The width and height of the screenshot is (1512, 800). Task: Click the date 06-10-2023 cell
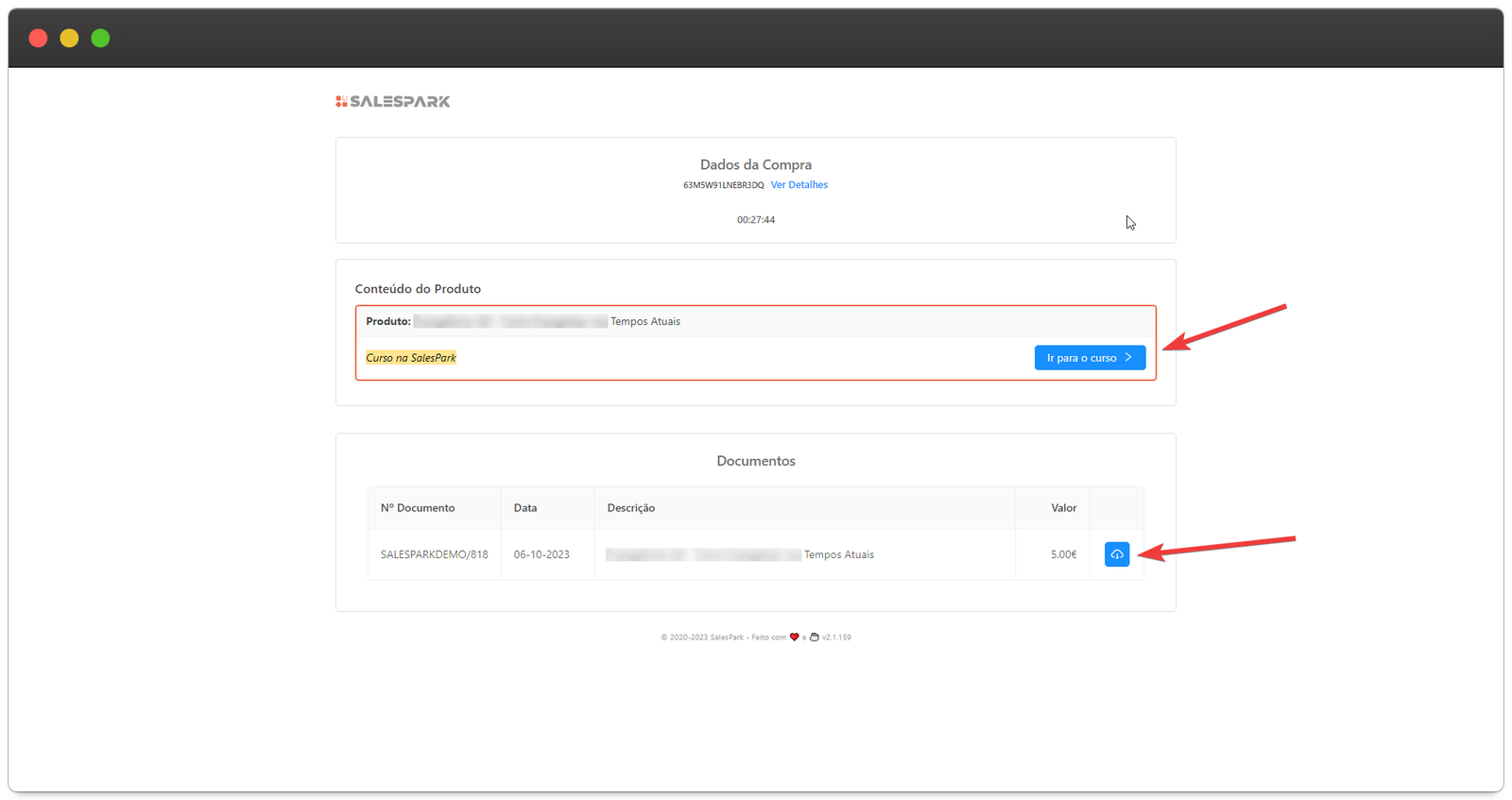click(x=541, y=554)
